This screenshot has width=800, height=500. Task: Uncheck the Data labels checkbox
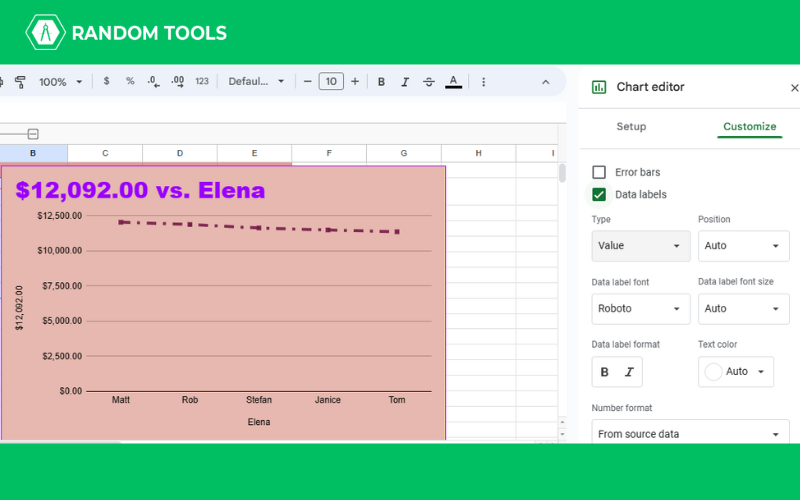[599, 194]
